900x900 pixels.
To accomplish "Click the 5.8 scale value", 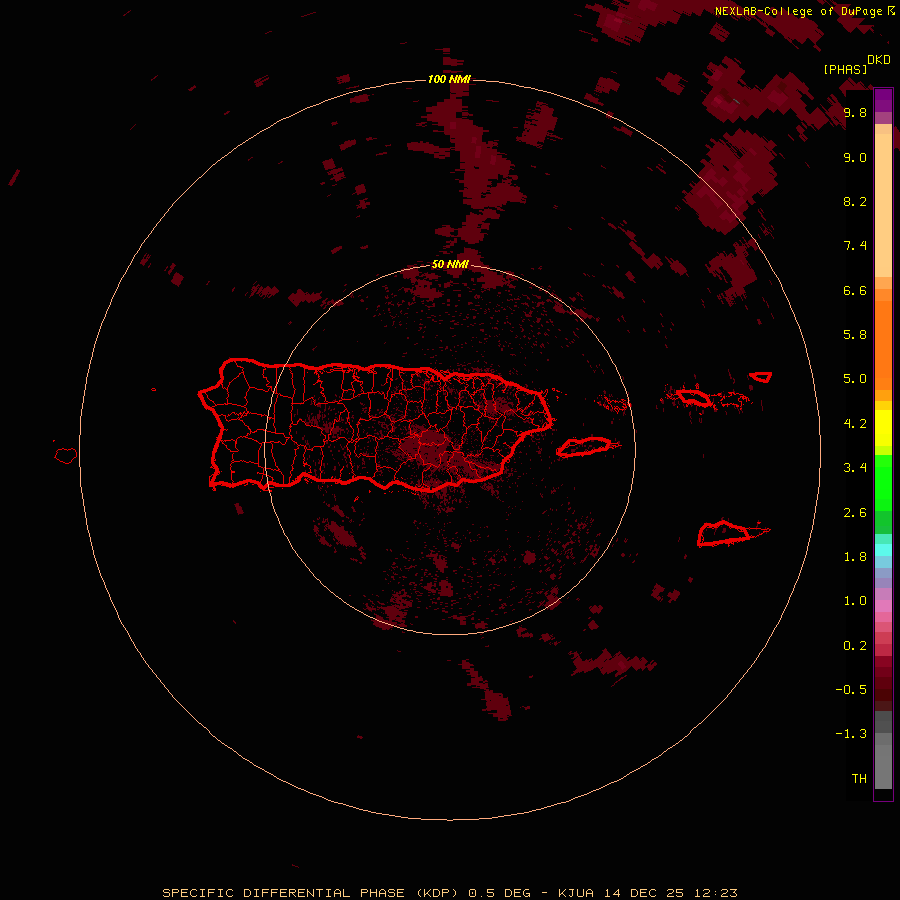I will point(855,335).
